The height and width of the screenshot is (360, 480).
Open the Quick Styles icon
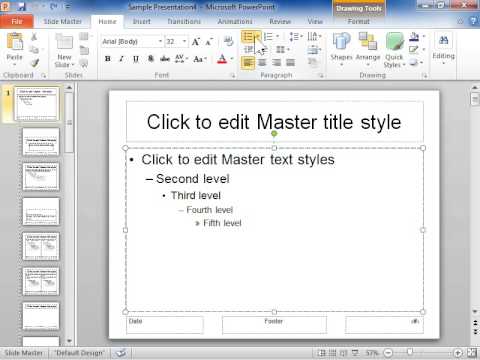(x=394, y=42)
